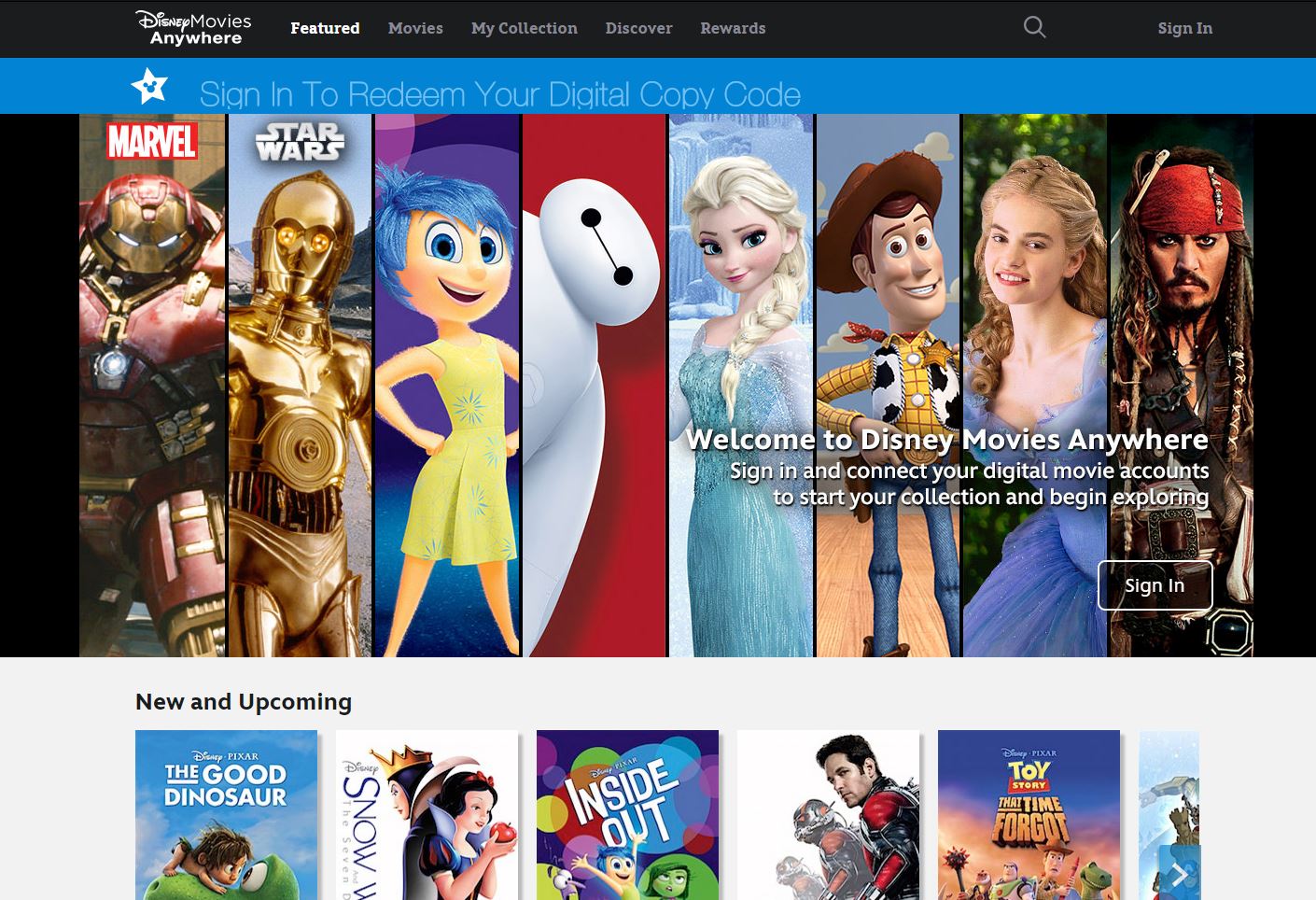Open The Good Dinosaur poster

226,815
